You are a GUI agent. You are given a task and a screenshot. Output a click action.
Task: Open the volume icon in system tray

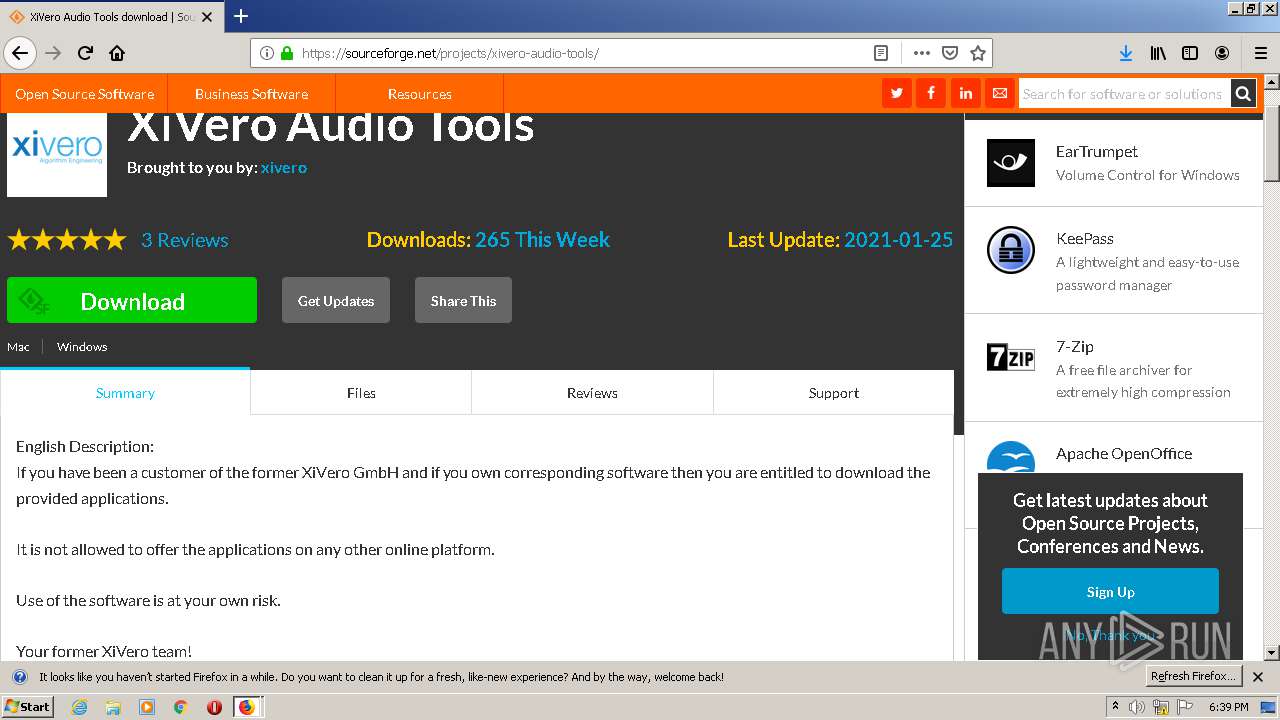1136,707
